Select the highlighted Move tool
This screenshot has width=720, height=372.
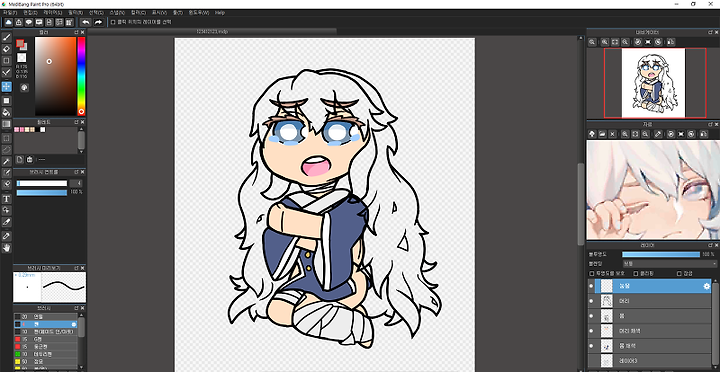(6, 86)
